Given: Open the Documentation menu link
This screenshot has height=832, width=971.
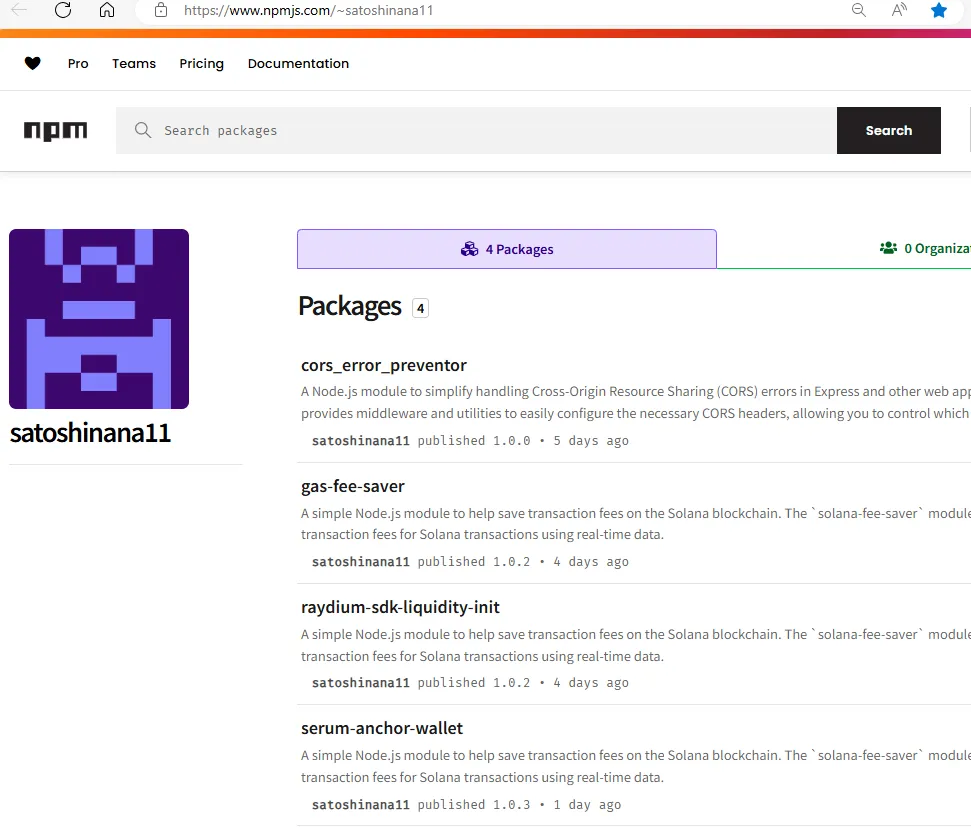Looking at the screenshot, I should pyautogui.click(x=298, y=64).
